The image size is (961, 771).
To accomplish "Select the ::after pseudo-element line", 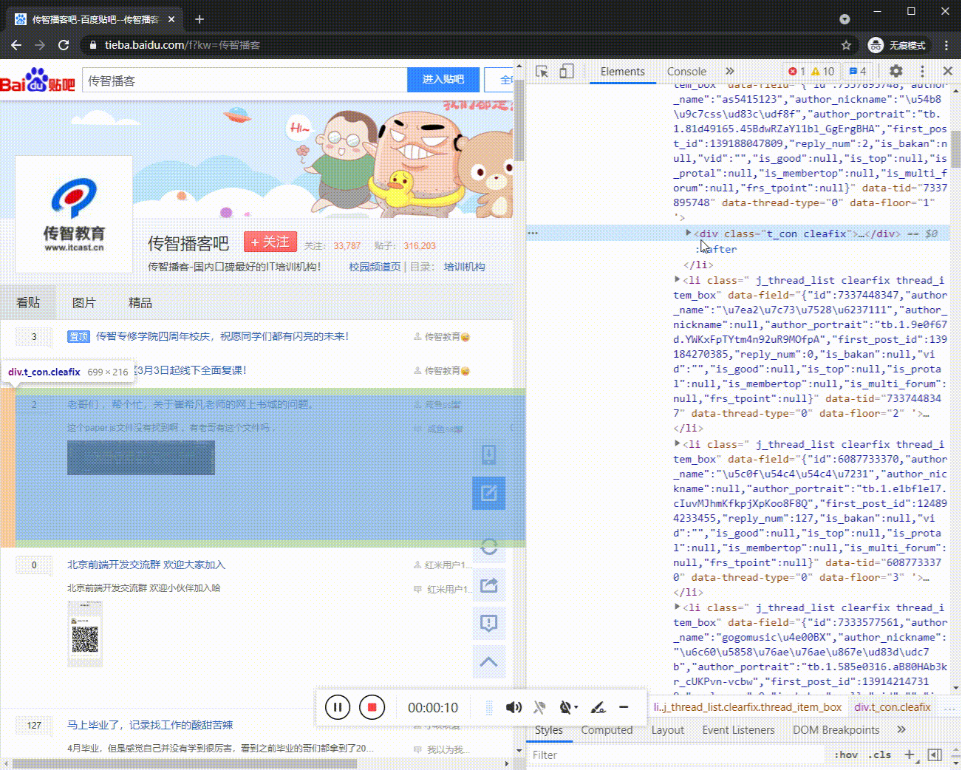I will point(717,249).
